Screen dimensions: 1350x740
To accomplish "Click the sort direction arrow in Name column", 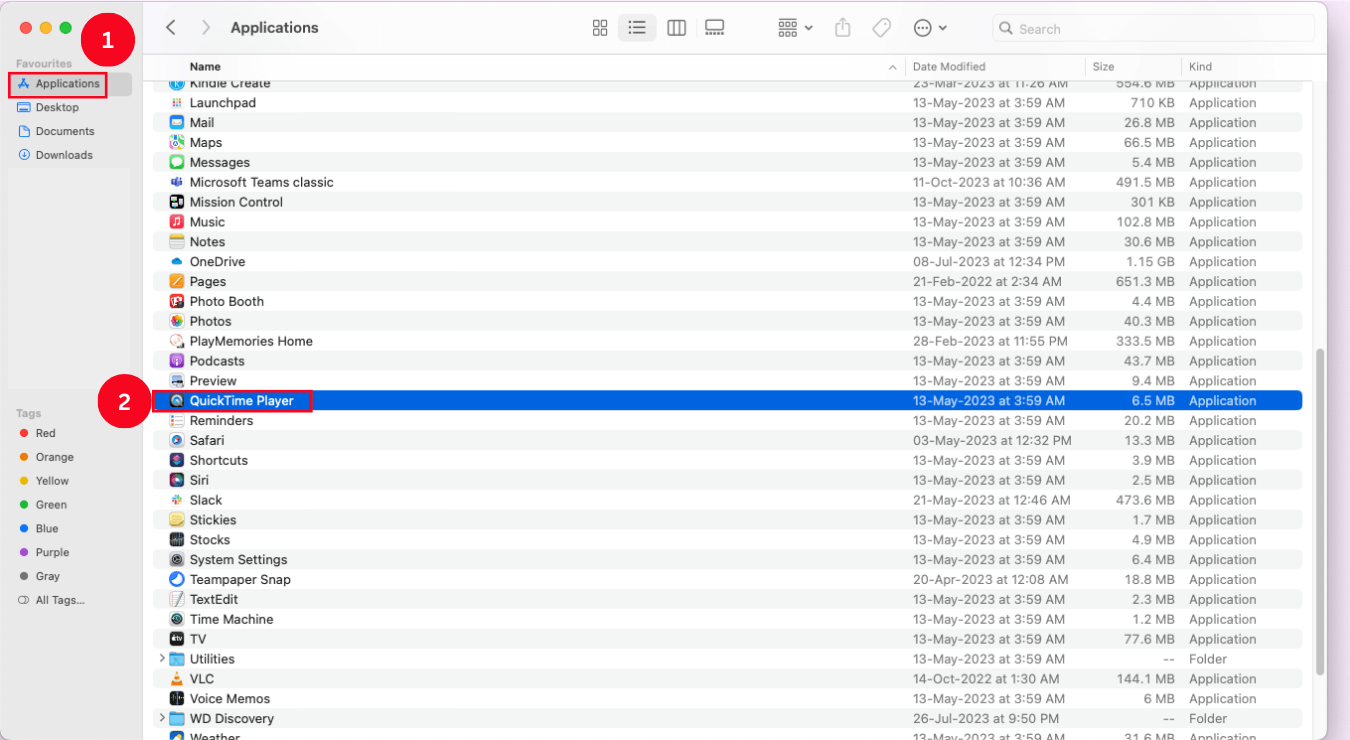I will point(892,67).
